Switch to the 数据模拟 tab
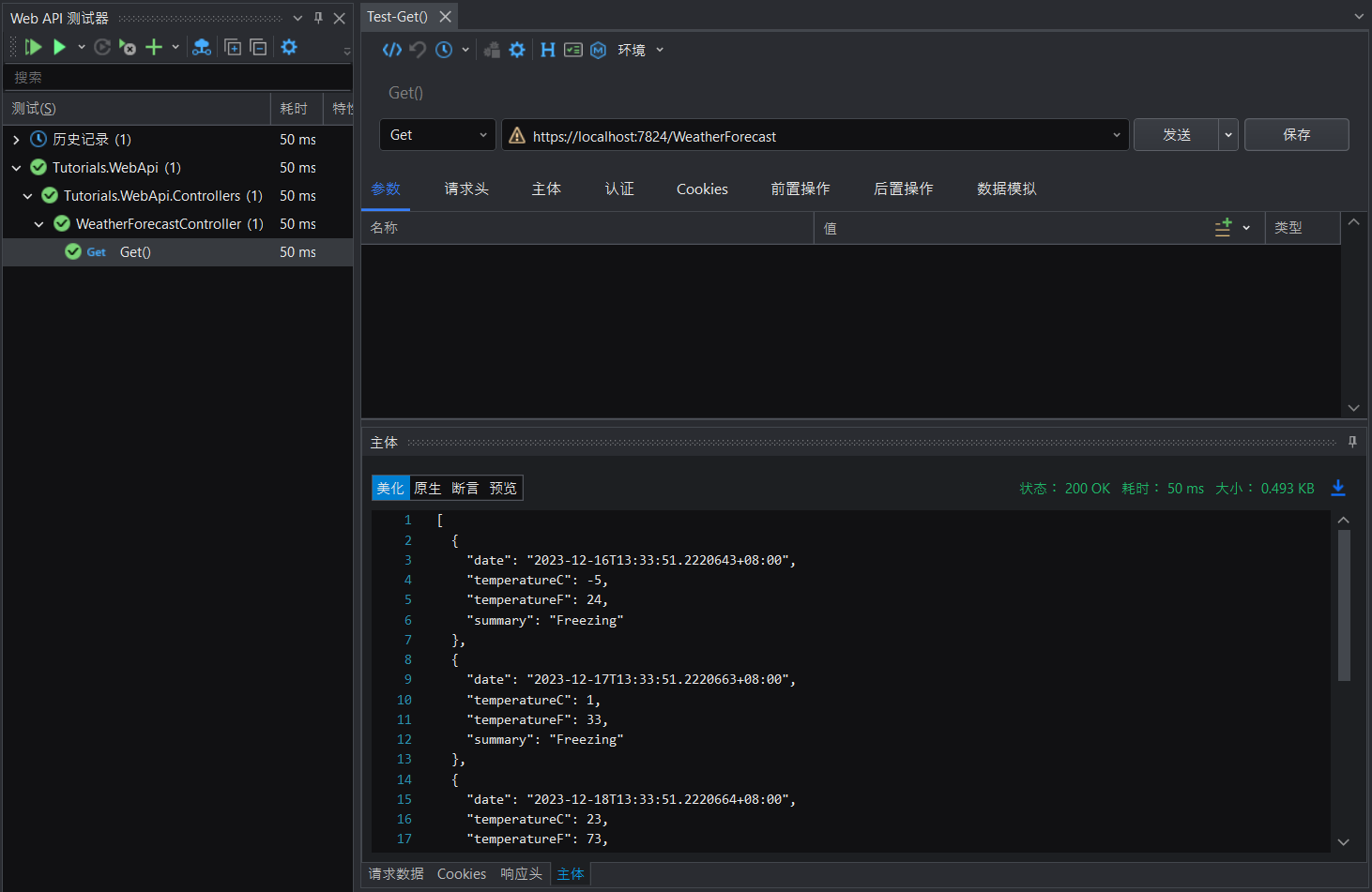The height and width of the screenshot is (892, 1372). pyautogui.click(x=1007, y=189)
